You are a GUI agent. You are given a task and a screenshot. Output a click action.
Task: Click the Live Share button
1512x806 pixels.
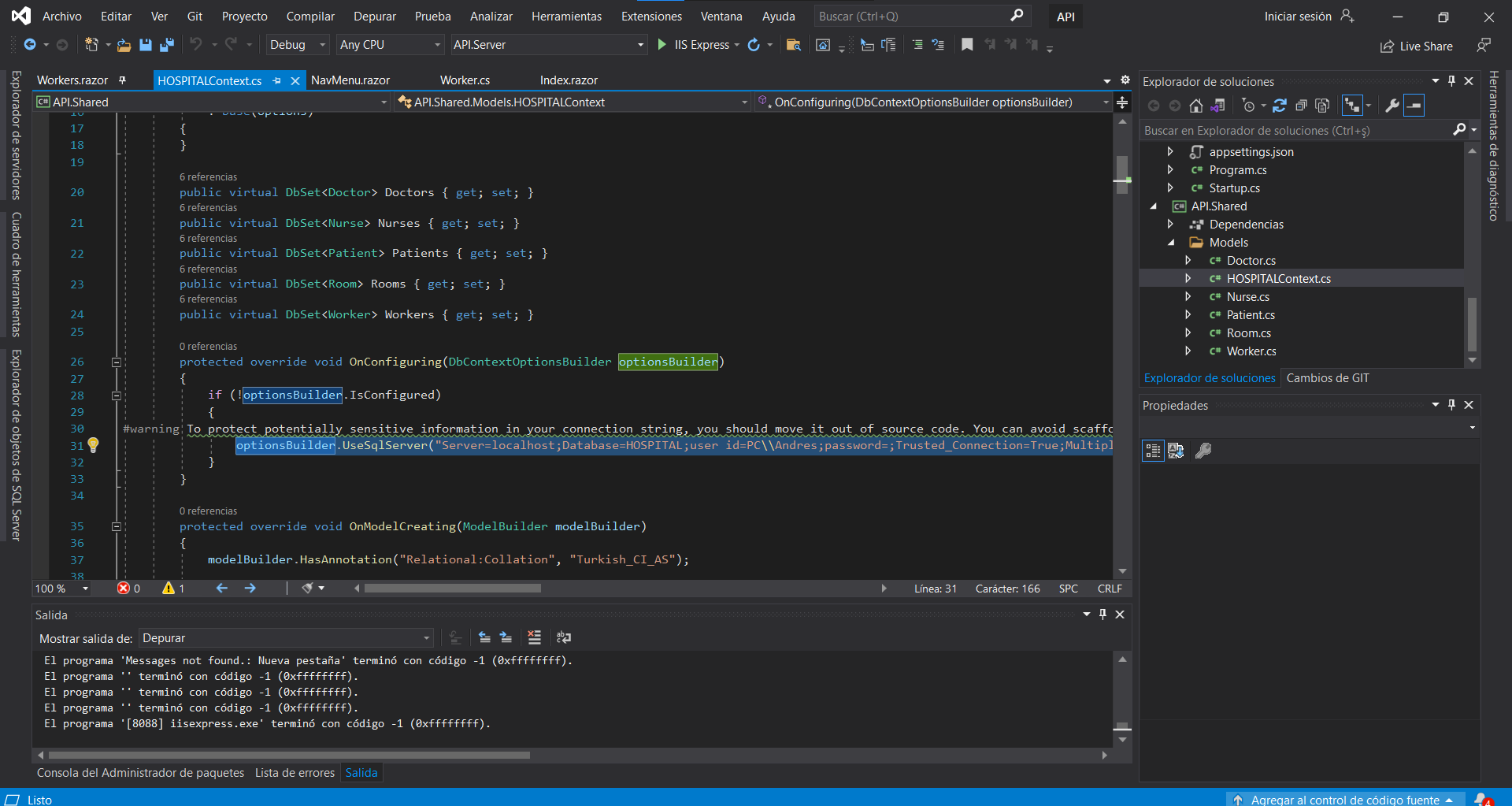pos(1417,46)
